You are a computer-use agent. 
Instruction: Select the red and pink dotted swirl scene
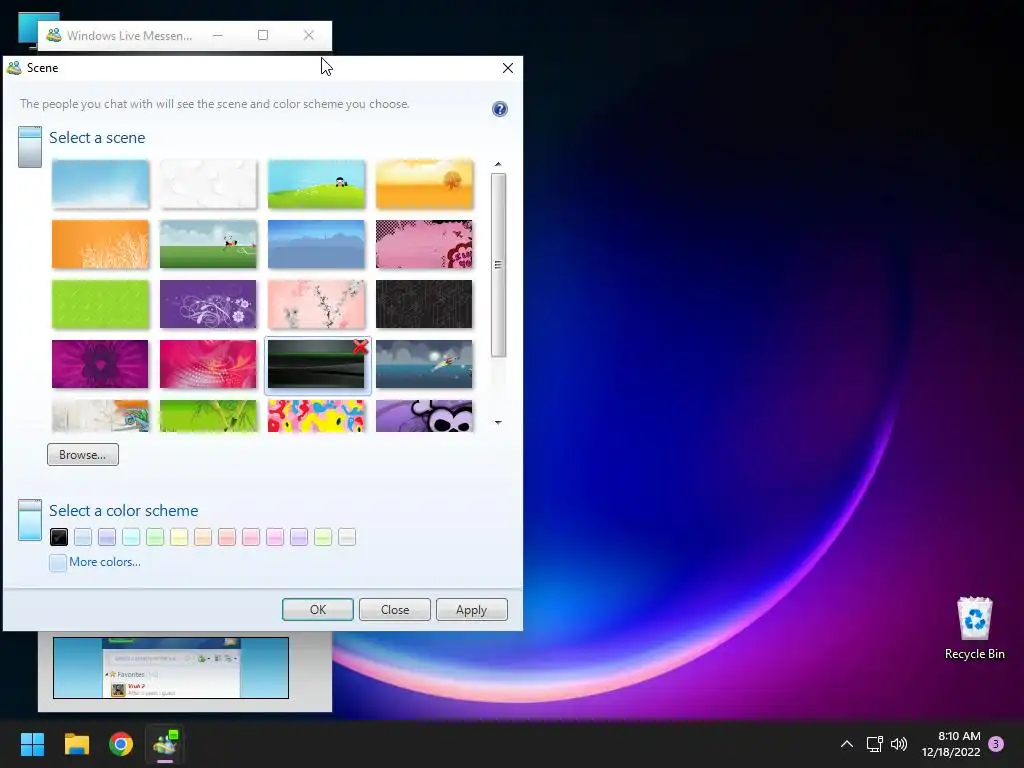208,364
